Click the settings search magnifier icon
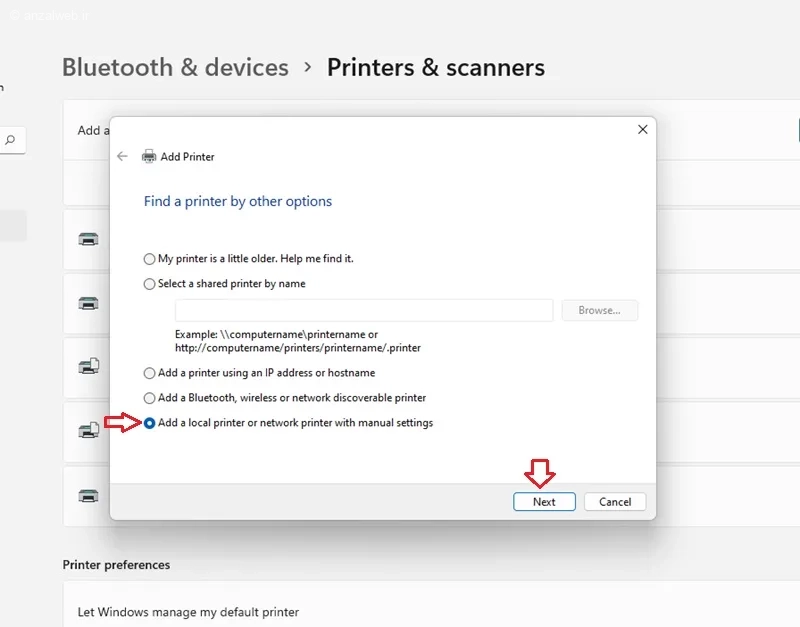800x627 pixels. pos(10,139)
